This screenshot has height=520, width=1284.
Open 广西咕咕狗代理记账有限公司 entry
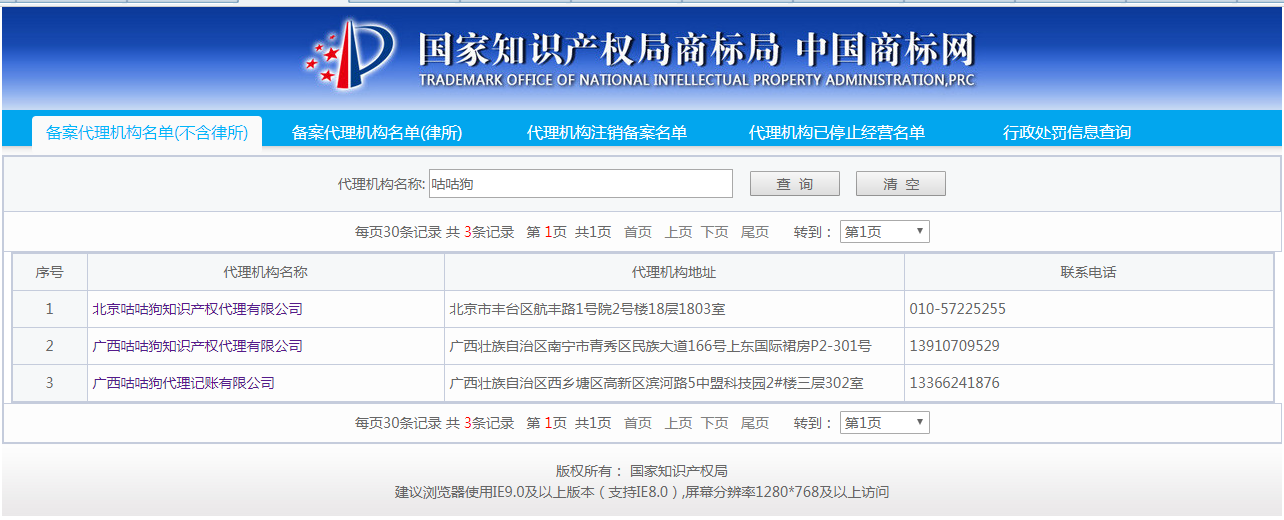pyautogui.click(x=183, y=383)
